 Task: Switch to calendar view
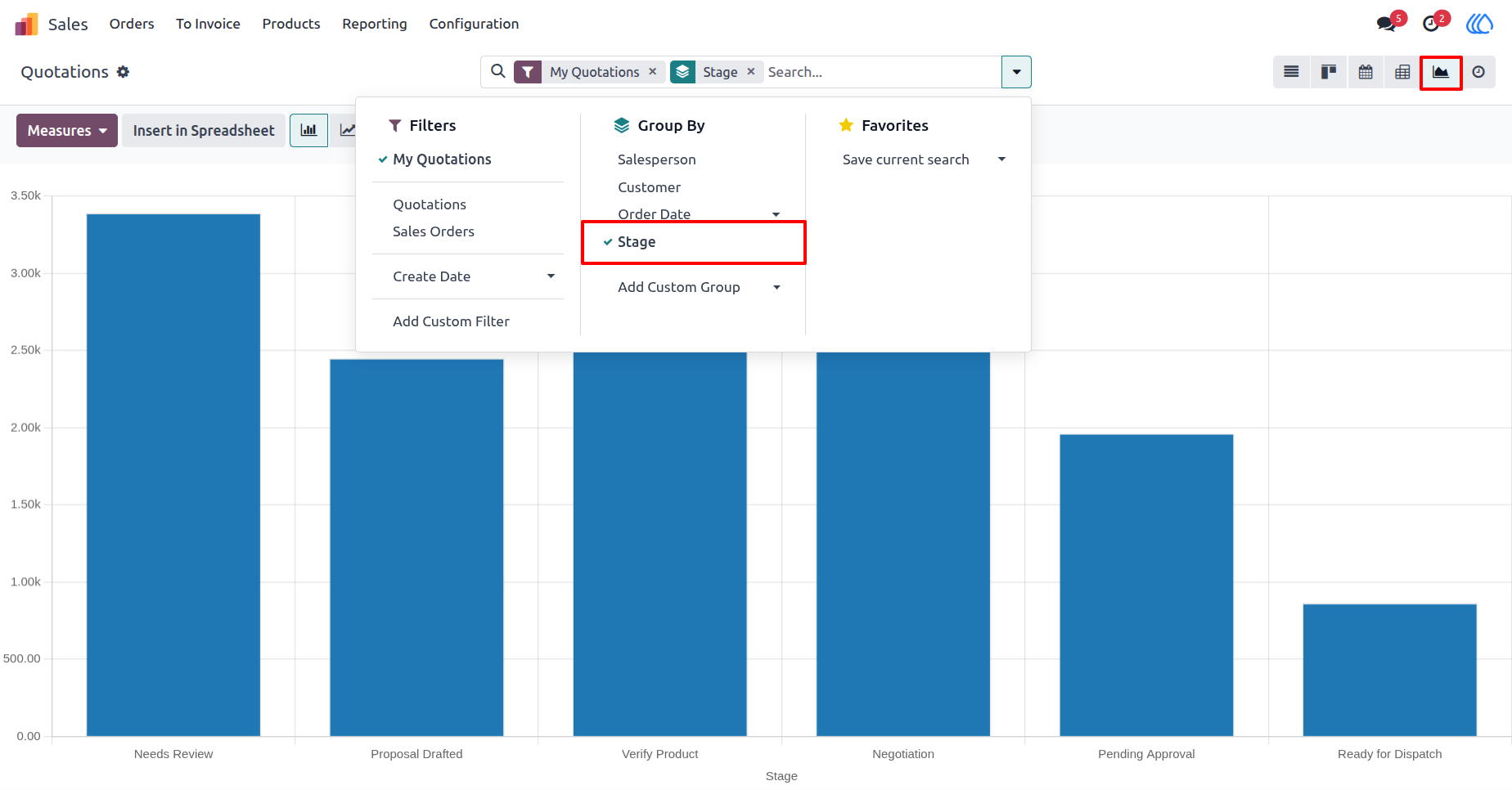pos(1366,72)
